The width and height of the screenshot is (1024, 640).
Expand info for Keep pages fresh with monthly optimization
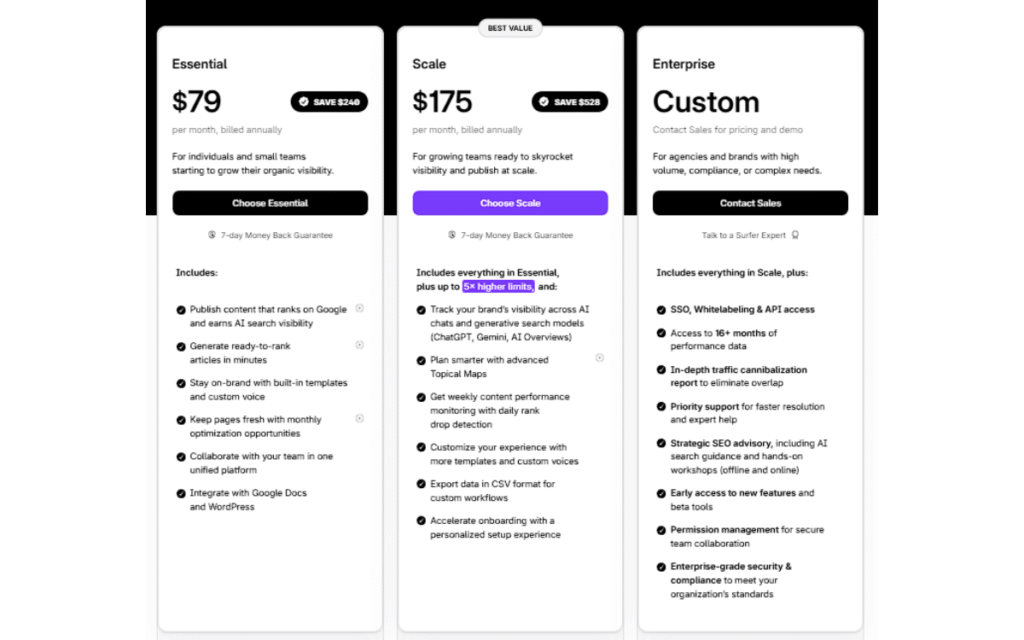click(360, 418)
